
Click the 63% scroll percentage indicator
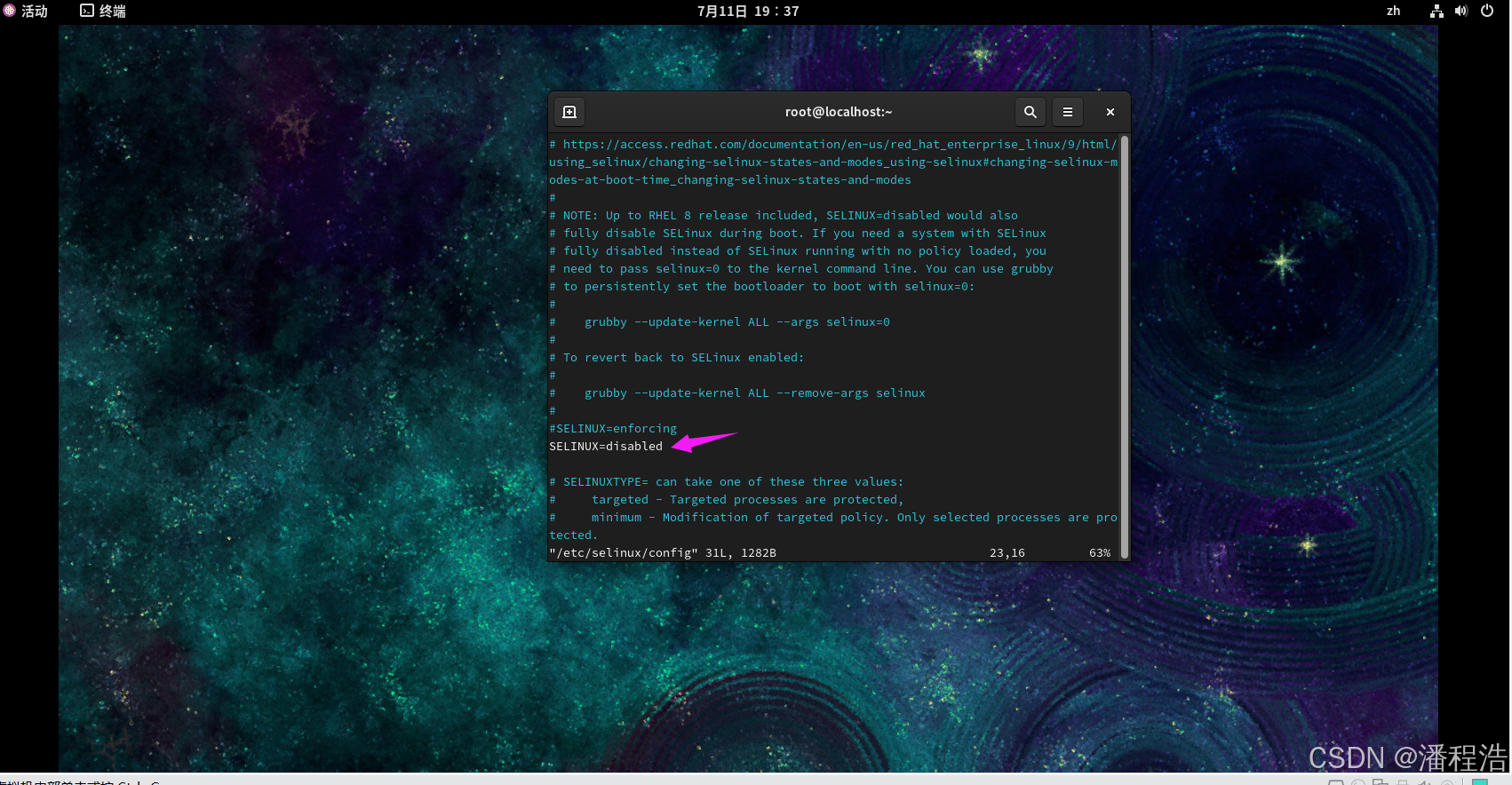(1100, 553)
